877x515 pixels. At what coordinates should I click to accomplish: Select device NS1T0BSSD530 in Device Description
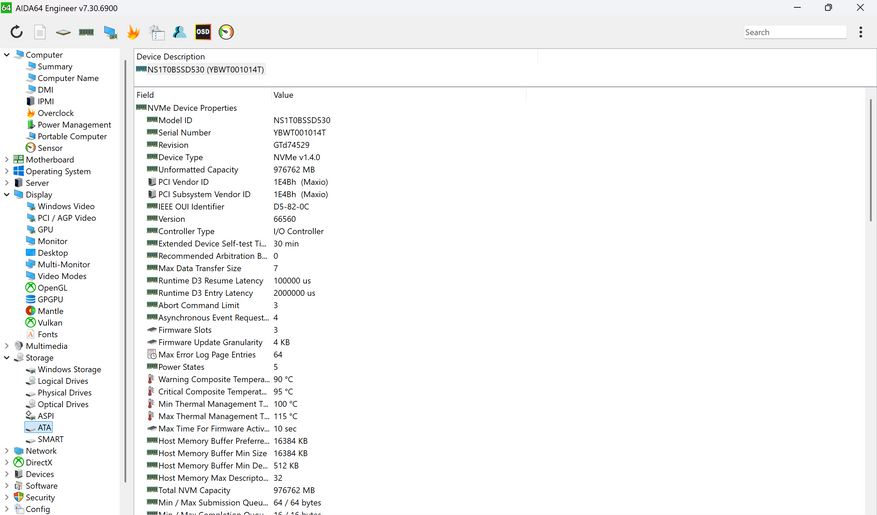click(x=205, y=70)
